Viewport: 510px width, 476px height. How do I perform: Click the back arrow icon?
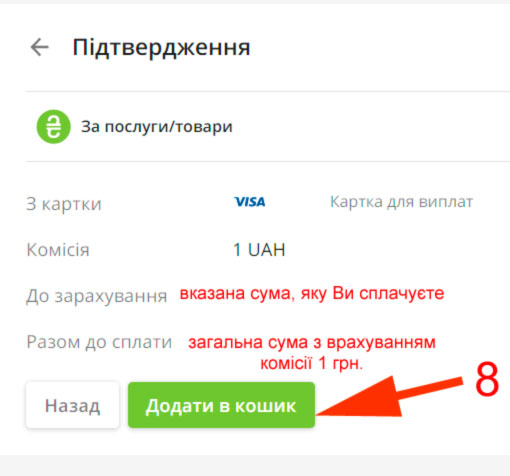pos(40,47)
